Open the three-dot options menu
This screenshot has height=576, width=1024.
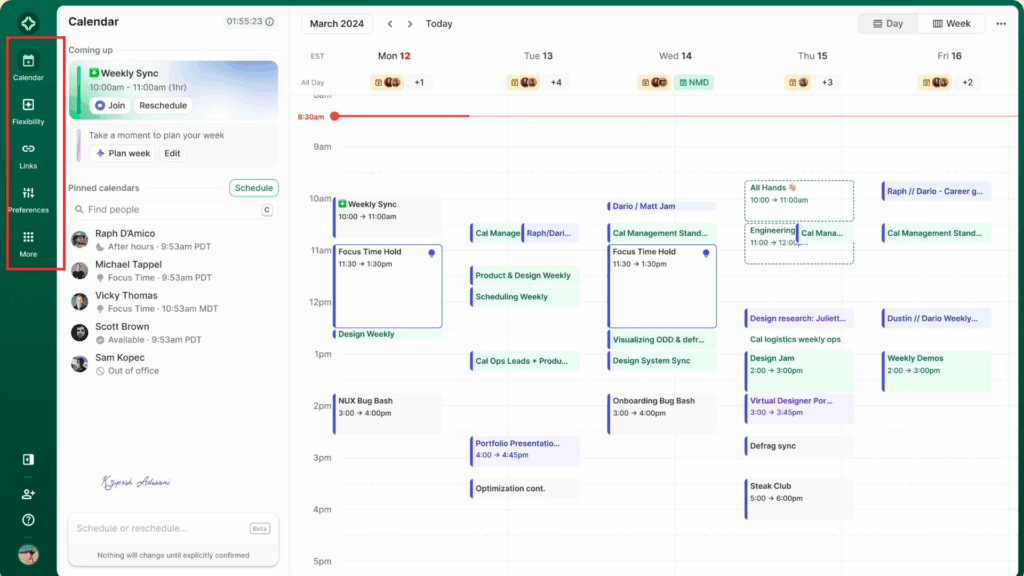tap(1001, 24)
